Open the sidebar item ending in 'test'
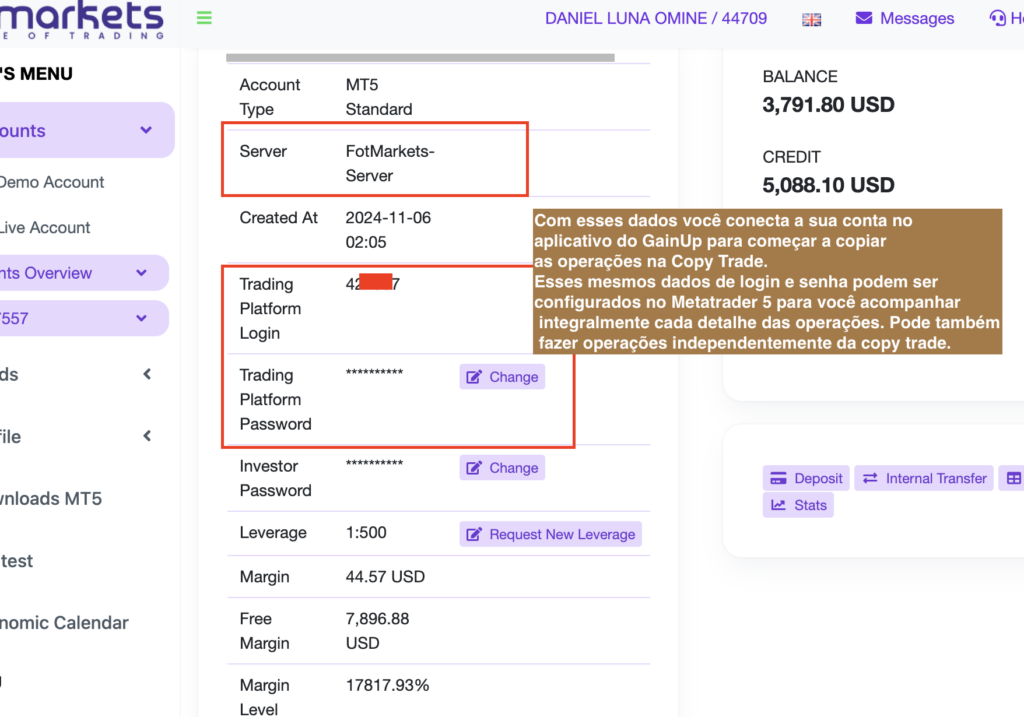 16,561
